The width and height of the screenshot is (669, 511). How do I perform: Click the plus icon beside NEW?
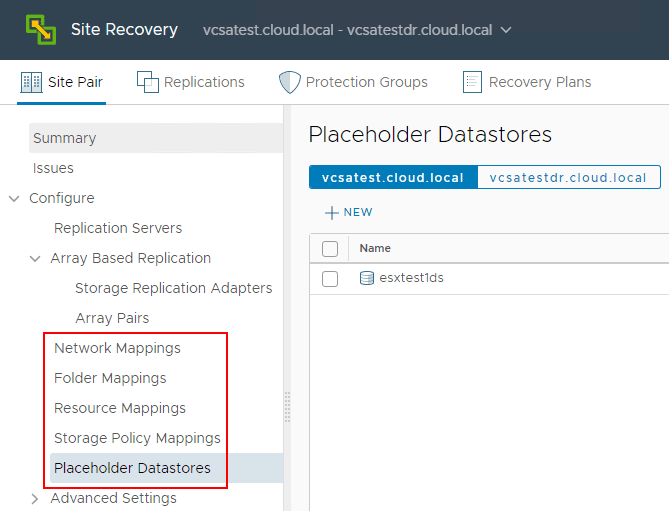pos(332,212)
